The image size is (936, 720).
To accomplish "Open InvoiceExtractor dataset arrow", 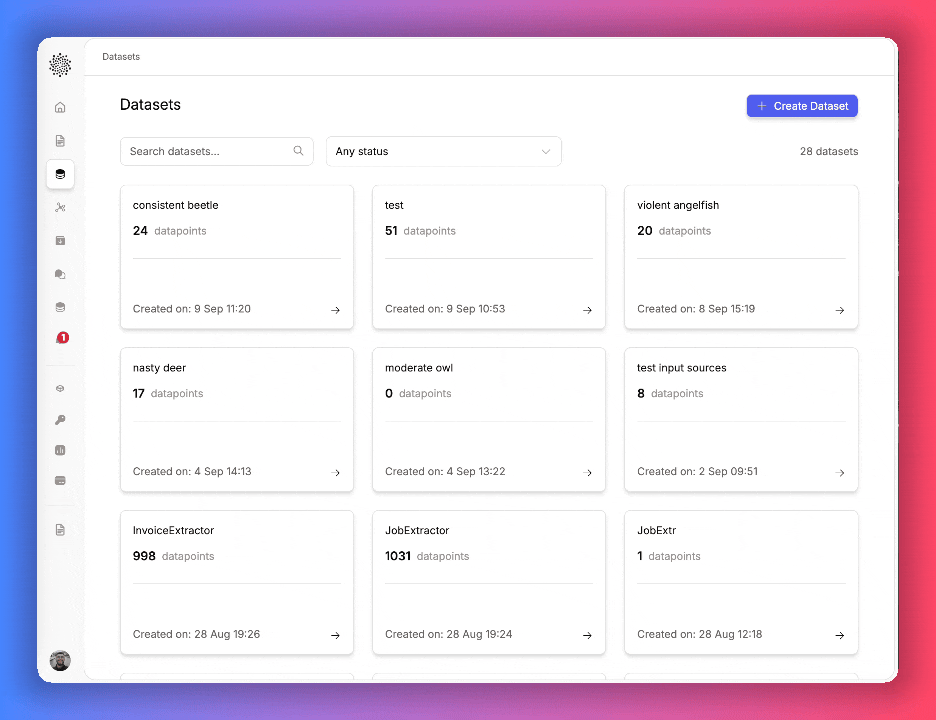I will [335, 635].
